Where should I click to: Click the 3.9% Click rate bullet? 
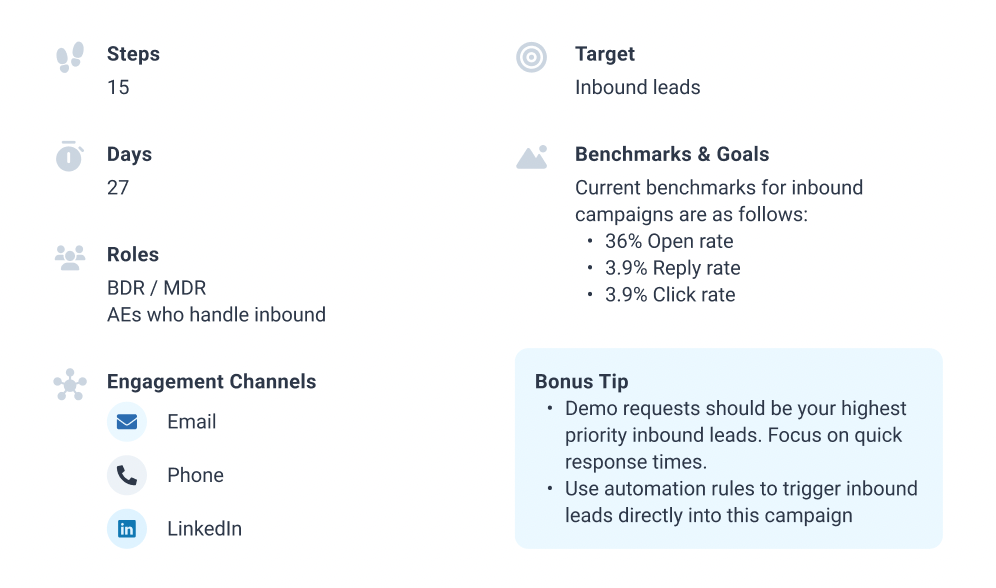coord(670,295)
